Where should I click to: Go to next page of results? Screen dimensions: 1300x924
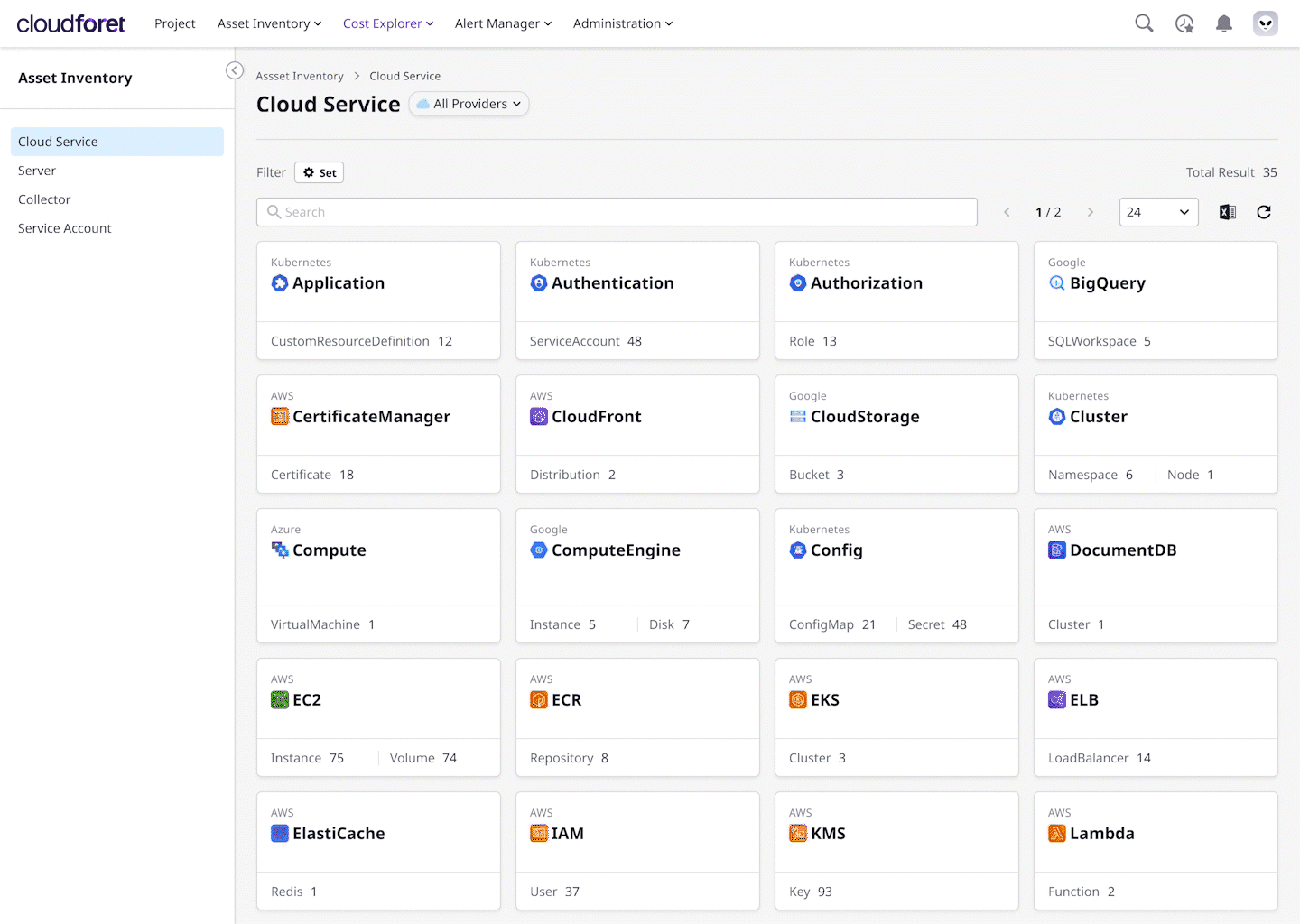click(x=1091, y=211)
